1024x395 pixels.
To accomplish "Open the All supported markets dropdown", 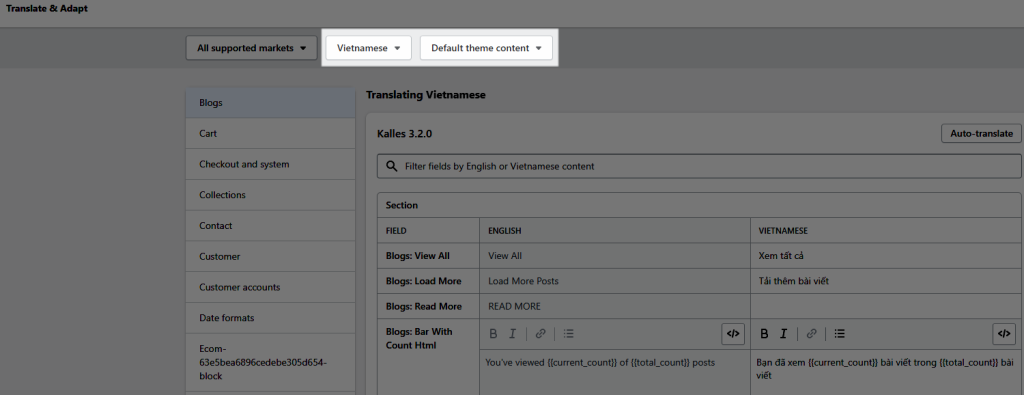I will pyautogui.click(x=251, y=48).
